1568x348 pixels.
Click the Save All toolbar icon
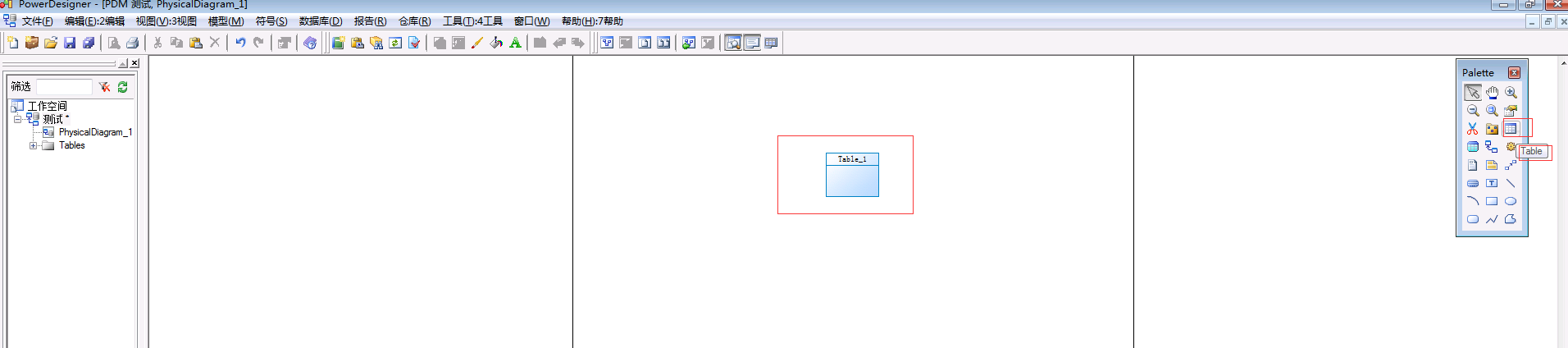pyautogui.click(x=89, y=43)
